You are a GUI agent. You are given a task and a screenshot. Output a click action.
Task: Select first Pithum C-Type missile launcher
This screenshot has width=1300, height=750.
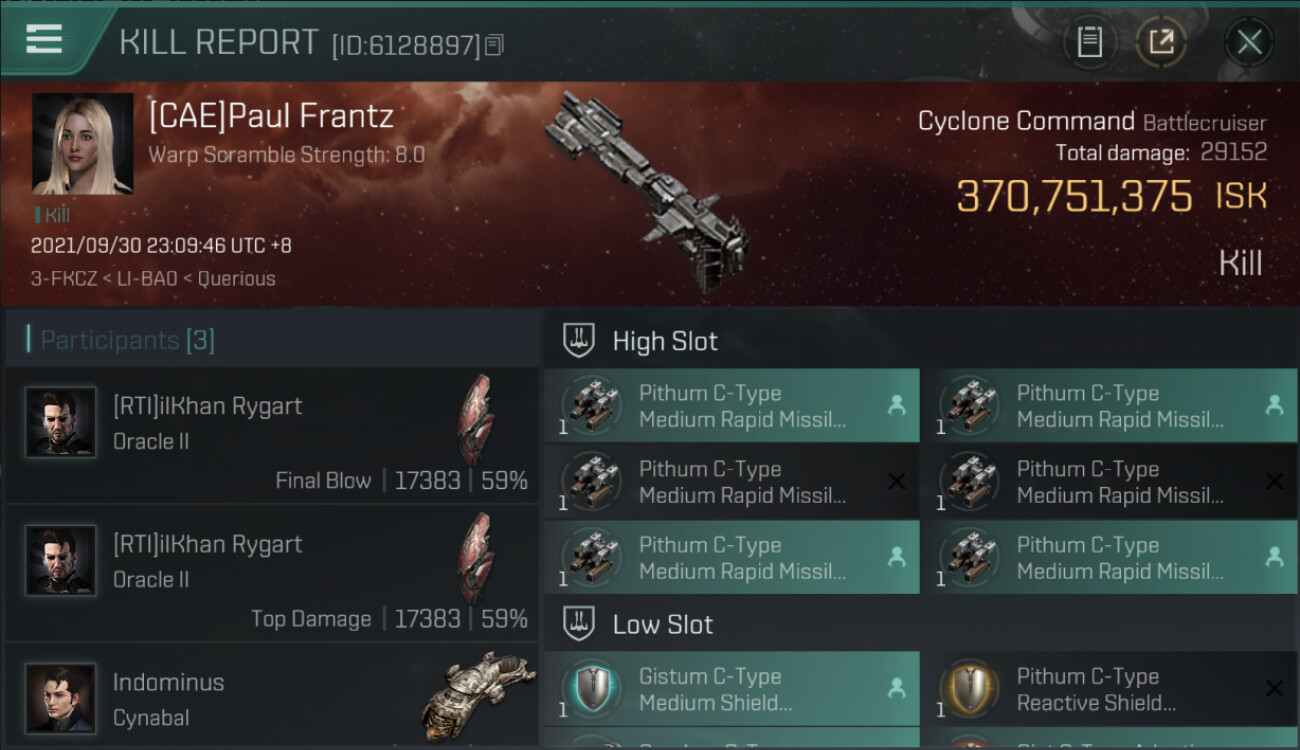tap(732, 406)
